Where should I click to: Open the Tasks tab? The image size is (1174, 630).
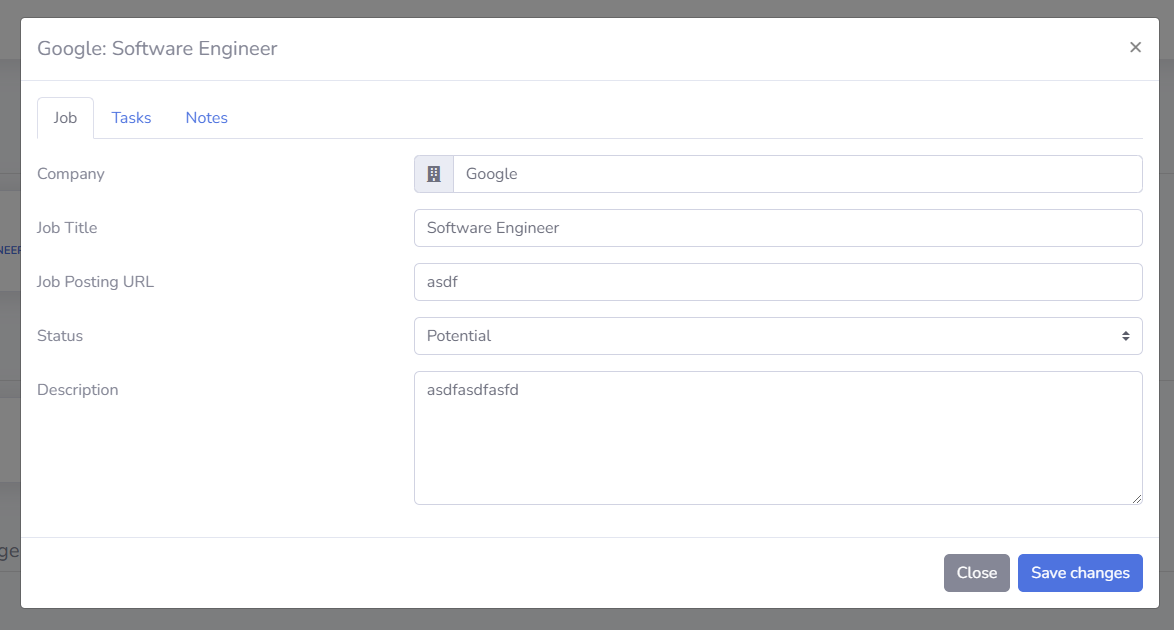(x=131, y=118)
